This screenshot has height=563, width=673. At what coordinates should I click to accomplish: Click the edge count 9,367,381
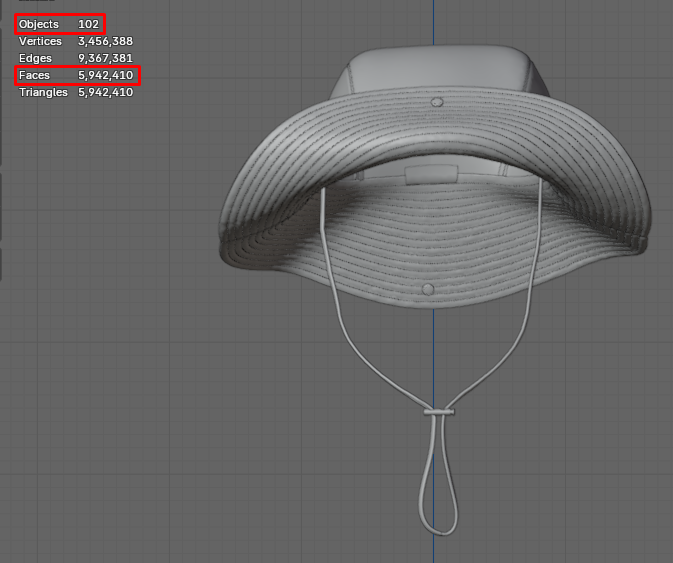pos(105,58)
